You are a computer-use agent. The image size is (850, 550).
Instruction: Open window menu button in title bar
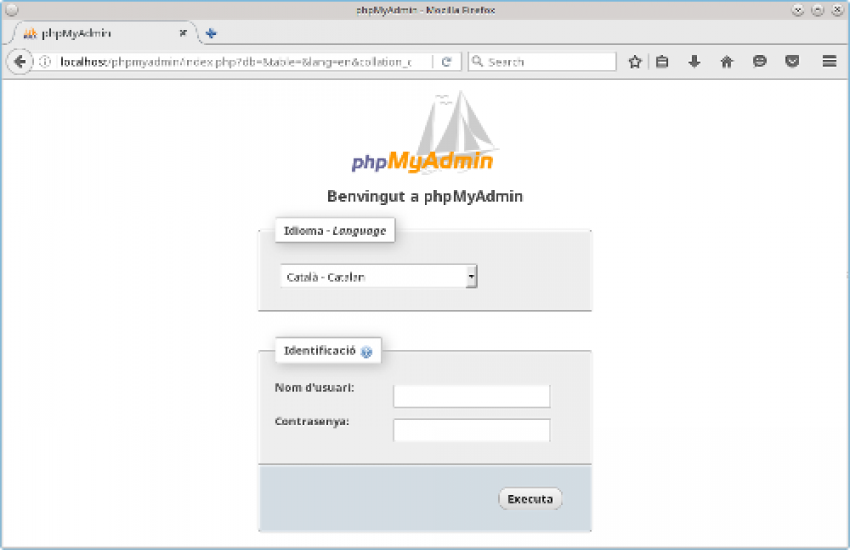click(11, 10)
